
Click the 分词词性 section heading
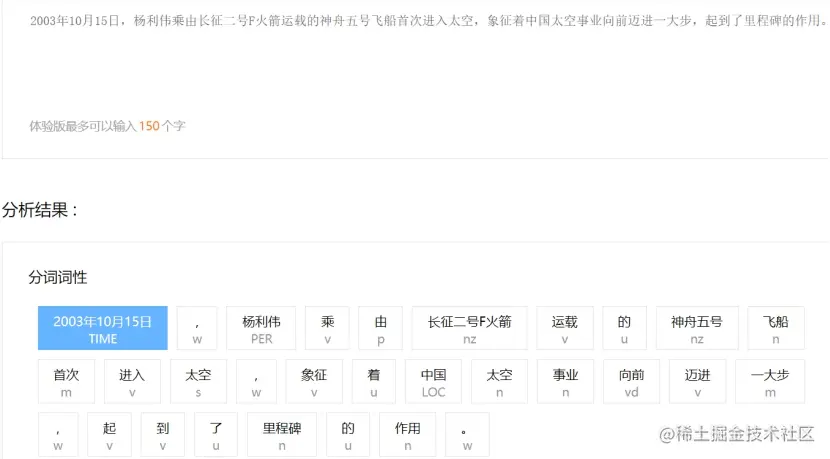point(58,277)
